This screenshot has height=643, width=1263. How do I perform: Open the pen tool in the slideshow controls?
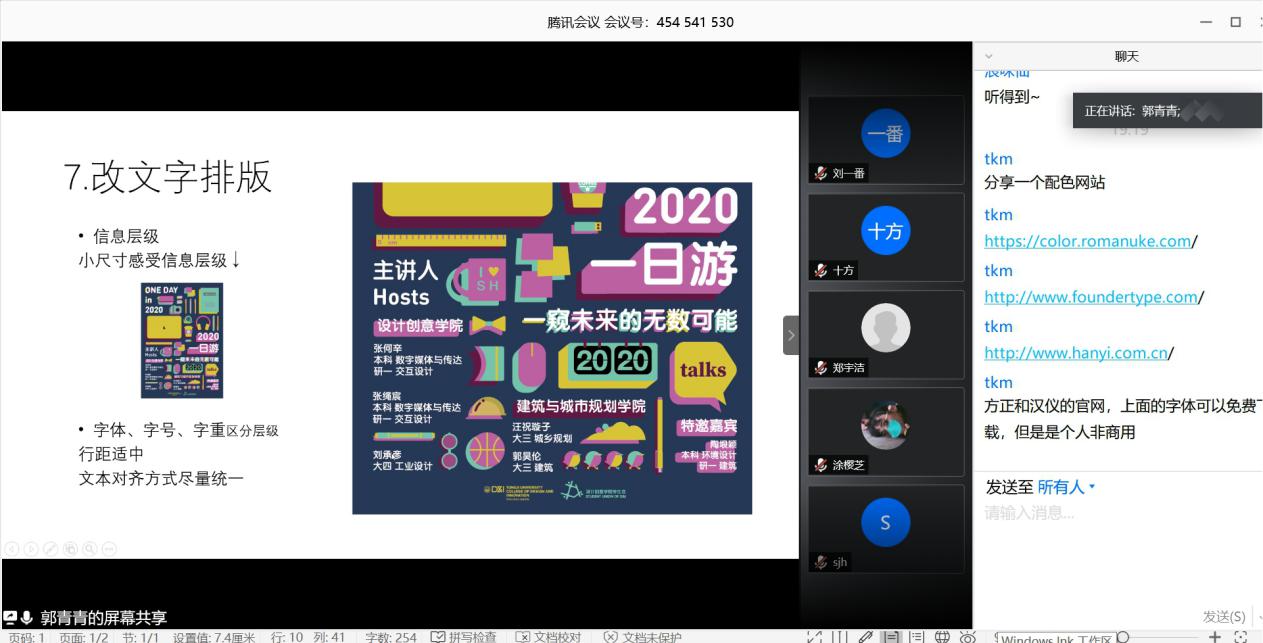[51, 548]
